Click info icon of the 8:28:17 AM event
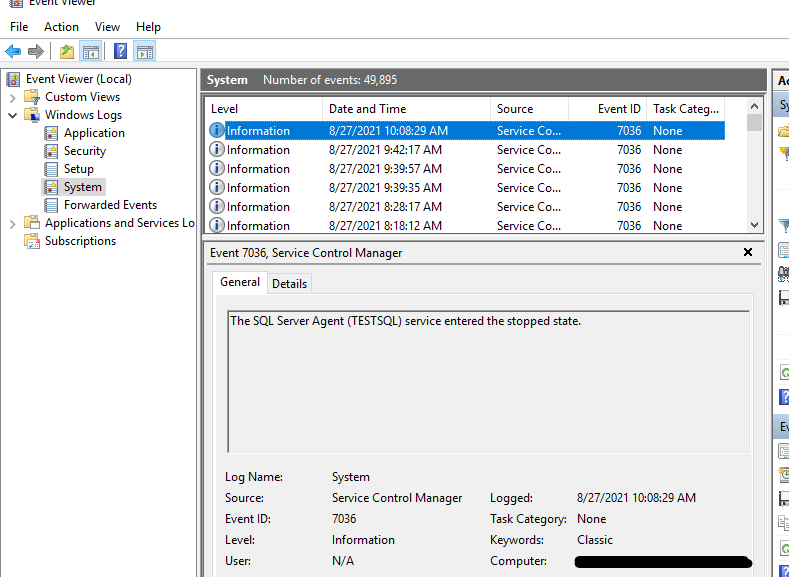789x577 pixels. click(x=216, y=206)
